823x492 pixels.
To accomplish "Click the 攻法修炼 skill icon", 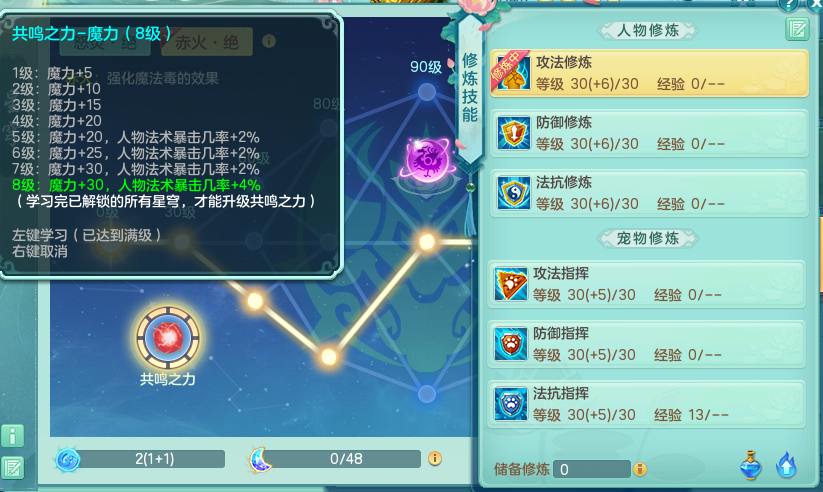I will (512, 73).
